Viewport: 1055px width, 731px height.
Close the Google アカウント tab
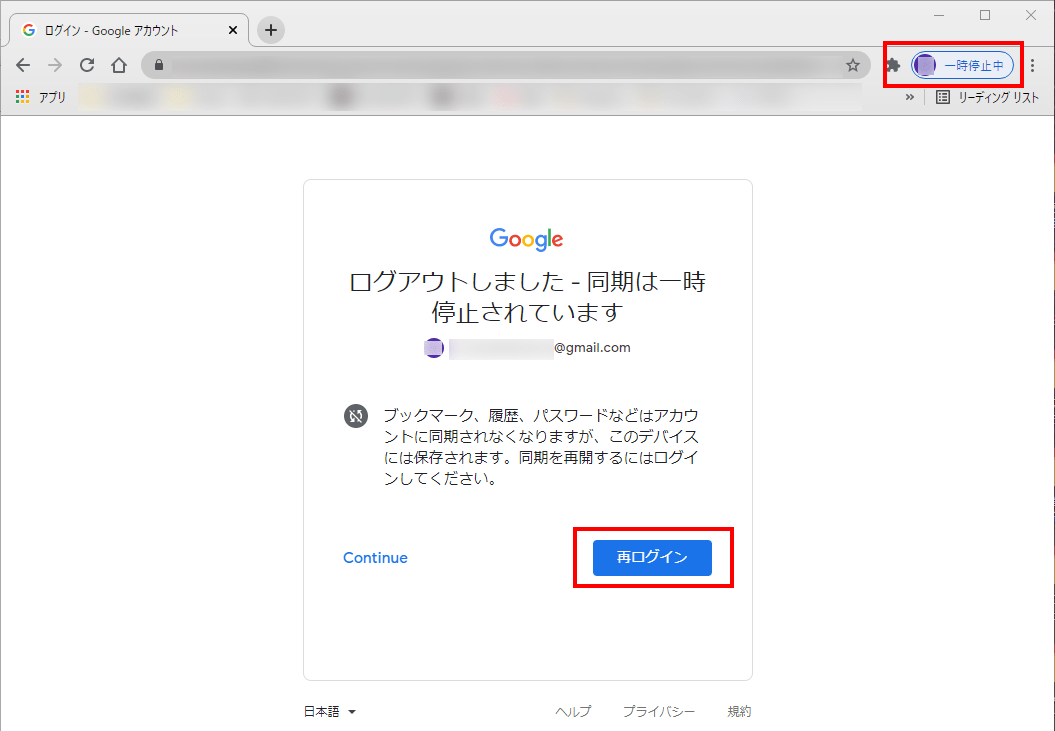pyautogui.click(x=233, y=30)
